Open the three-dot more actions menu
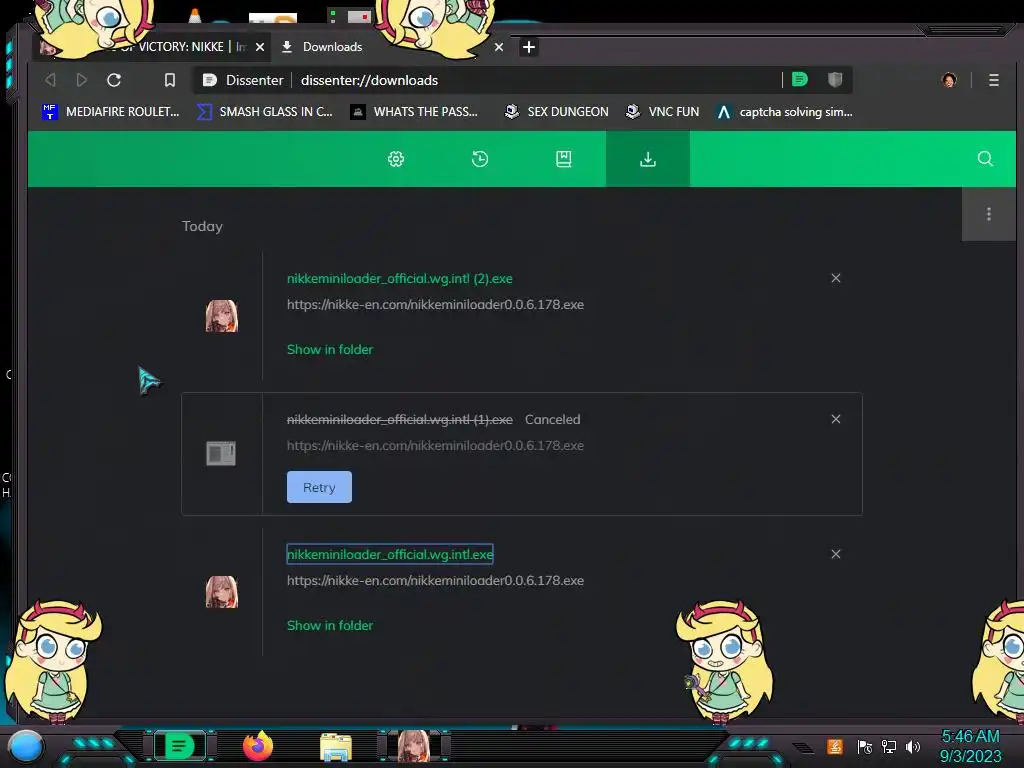This screenshot has width=1024, height=768. [989, 214]
